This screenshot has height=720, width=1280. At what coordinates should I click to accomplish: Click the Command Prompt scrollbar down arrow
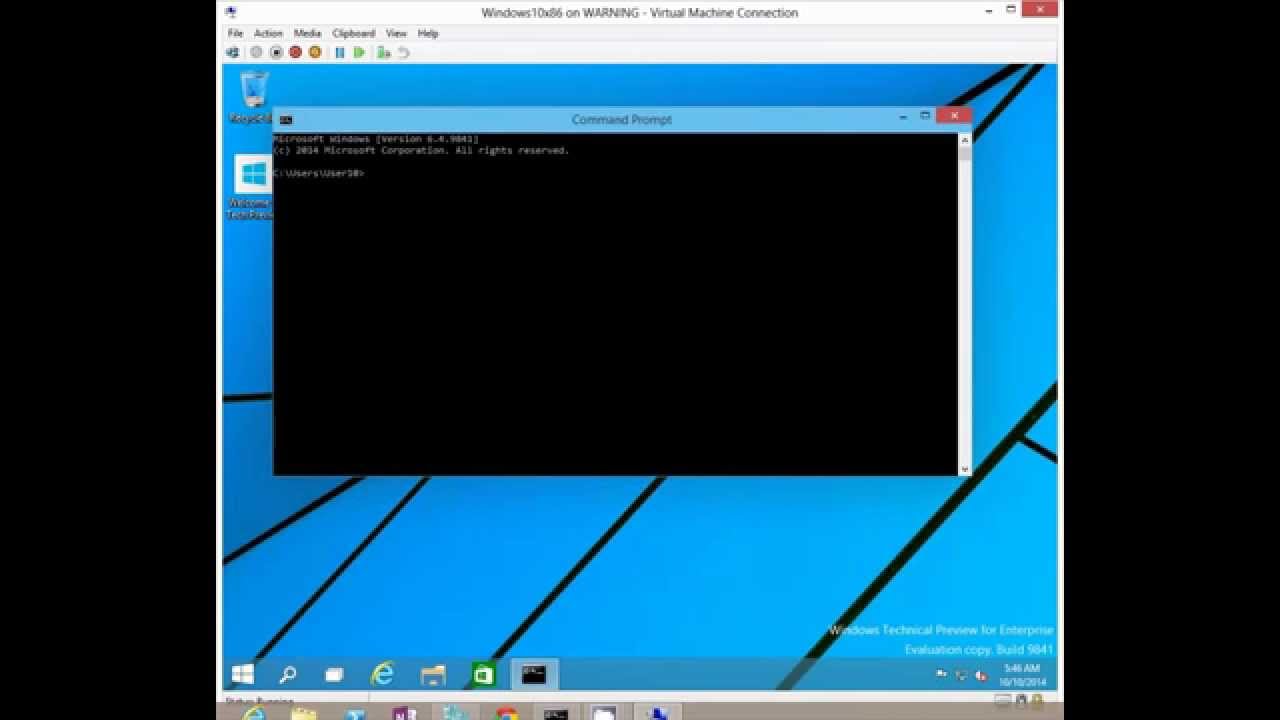click(x=965, y=469)
